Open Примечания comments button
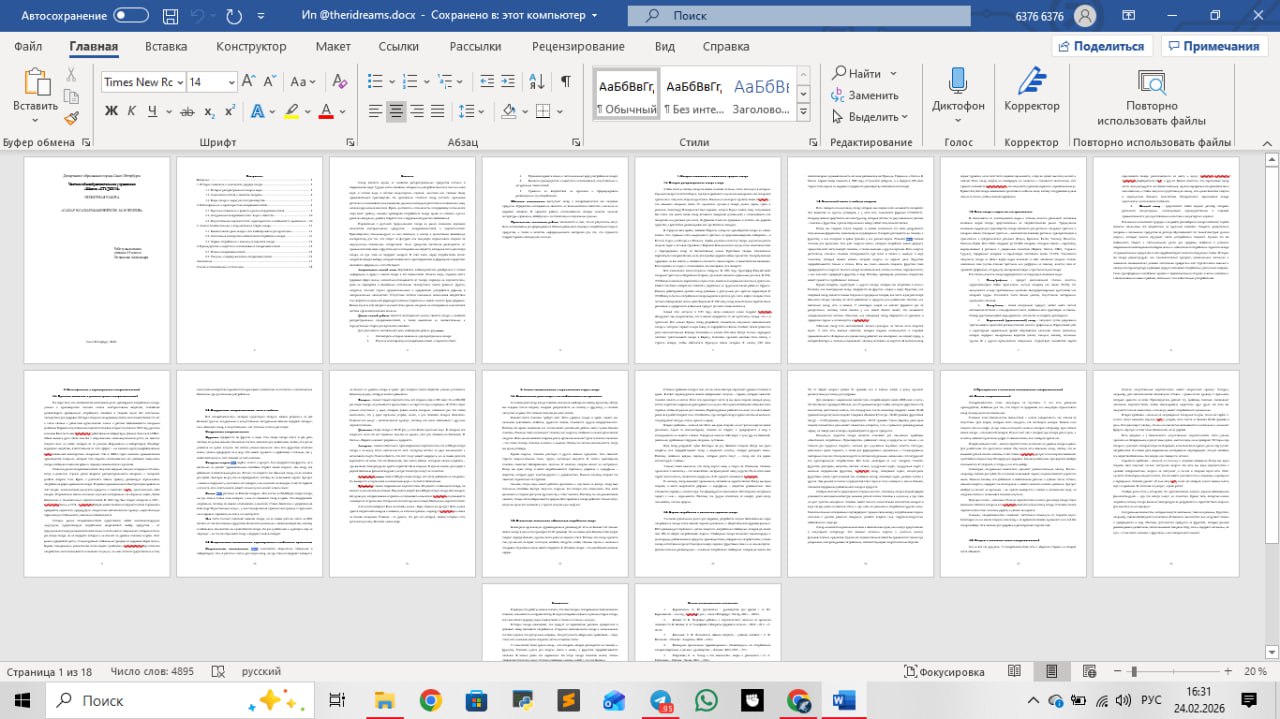 point(1213,46)
